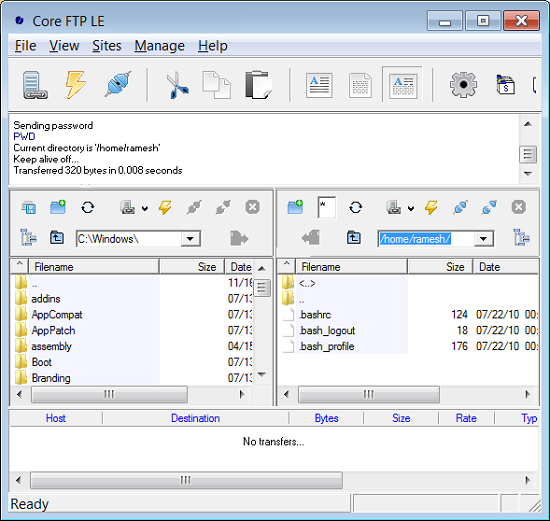Click the remote filter input box
Screen dimensions: 550x521
tap(327, 207)
